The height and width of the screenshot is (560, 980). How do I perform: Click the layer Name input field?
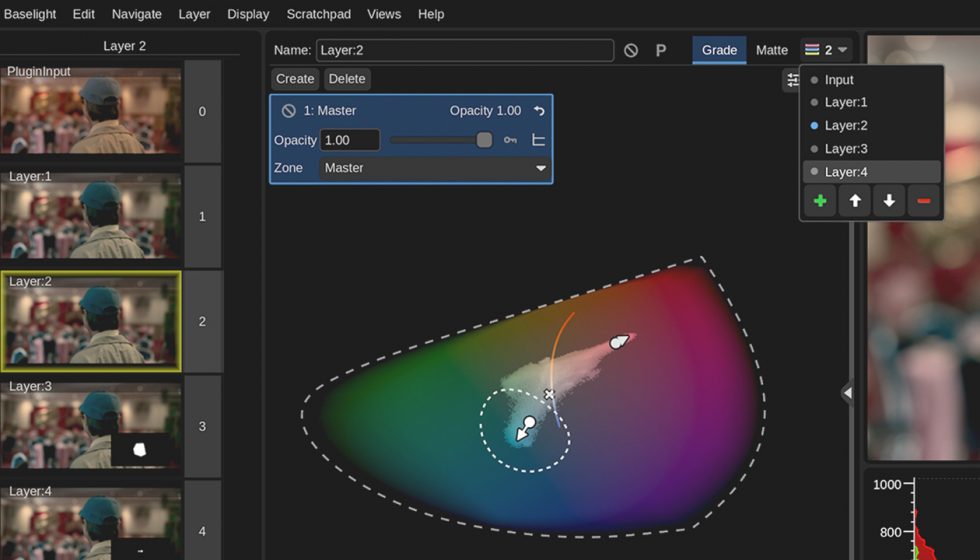[464, 50]
